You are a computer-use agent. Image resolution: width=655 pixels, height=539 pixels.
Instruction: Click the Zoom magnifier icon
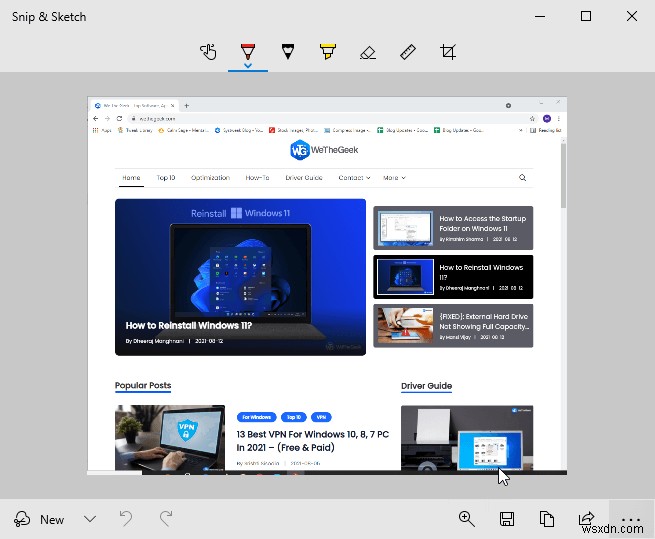click(x=466, y=519)
